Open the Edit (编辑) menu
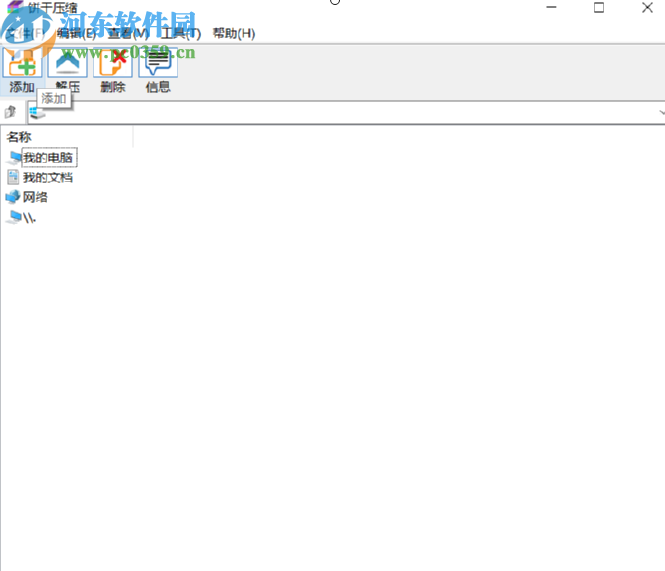665x571 pixels. pos(76,34)
